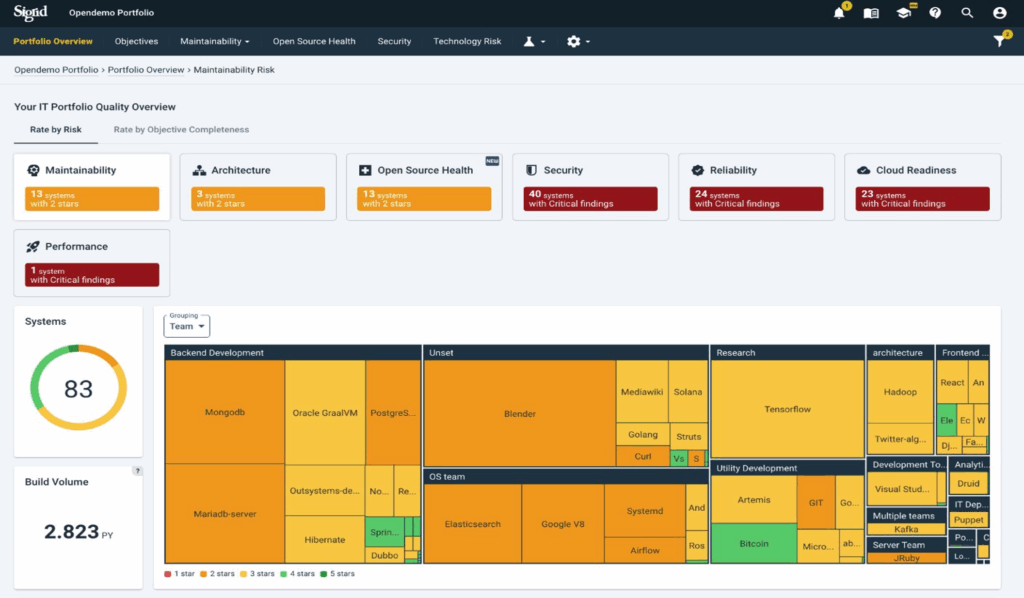Image resolution: width=1024 pixels, height=598 pixels.
Task: Toggle the 5 stars legend entry
Action: (338, 574)
